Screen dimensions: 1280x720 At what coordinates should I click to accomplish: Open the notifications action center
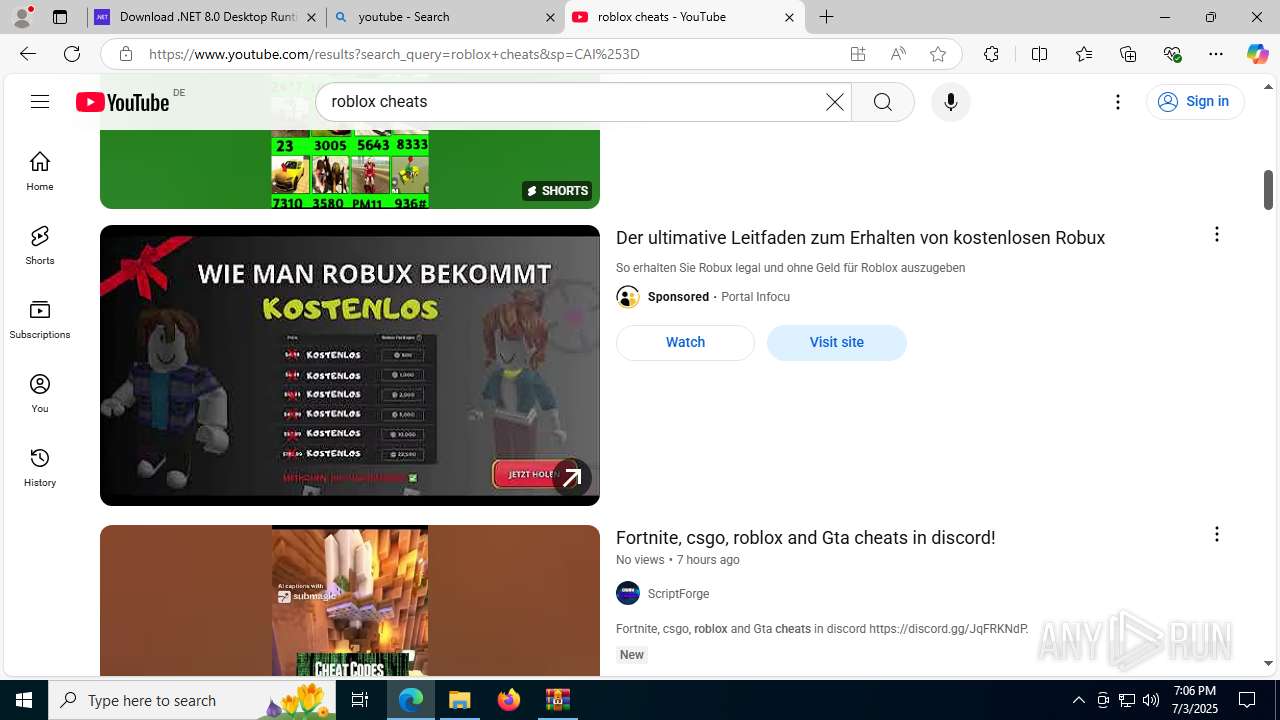pos(1247,700)
